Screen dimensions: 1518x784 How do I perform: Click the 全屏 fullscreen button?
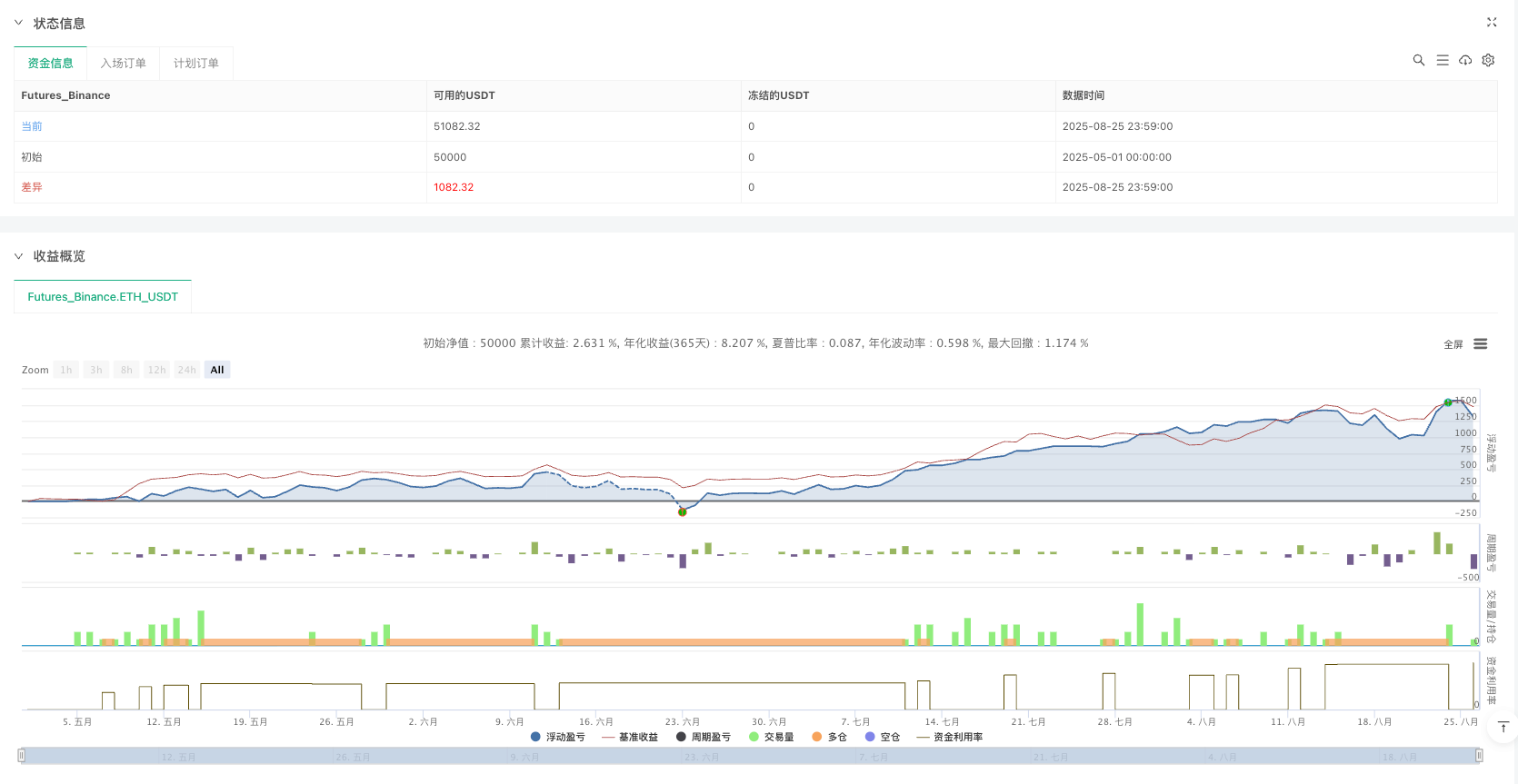tap(1453, 344)
